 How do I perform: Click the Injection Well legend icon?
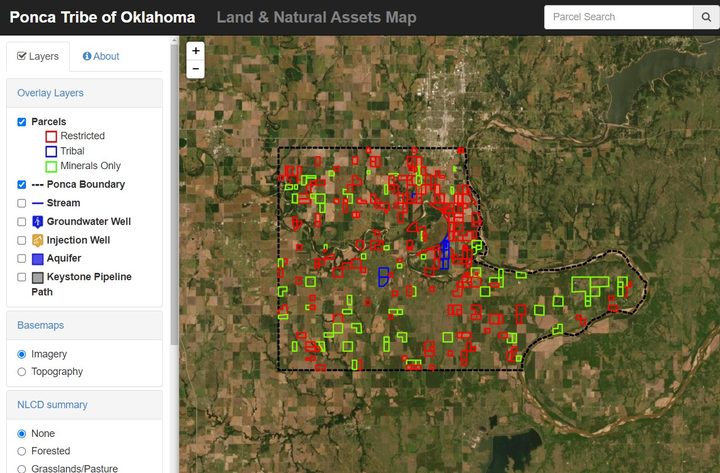pos(38,240)
